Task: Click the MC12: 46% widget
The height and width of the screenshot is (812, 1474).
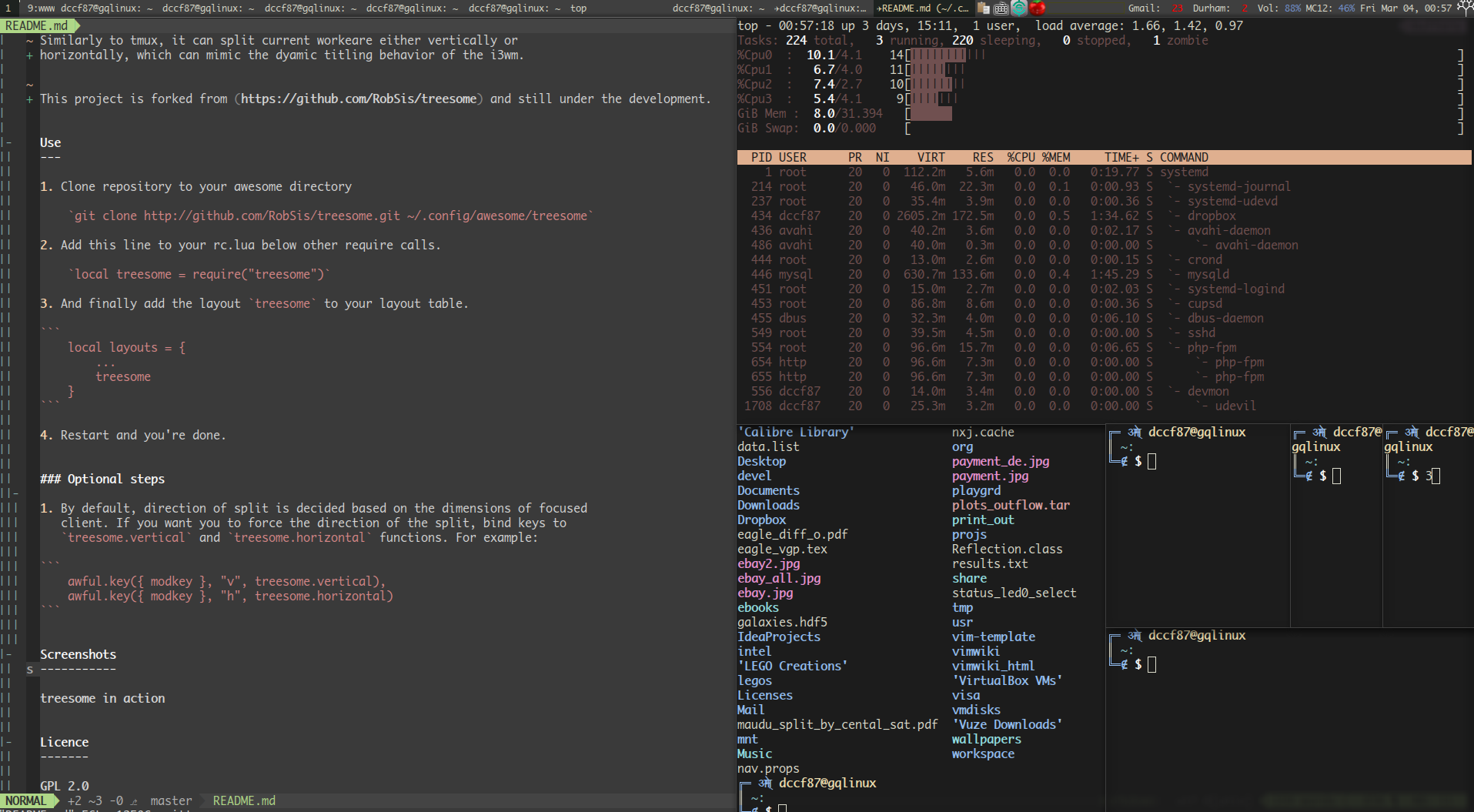Action: pyautogui.click(x=1330, y=8)
